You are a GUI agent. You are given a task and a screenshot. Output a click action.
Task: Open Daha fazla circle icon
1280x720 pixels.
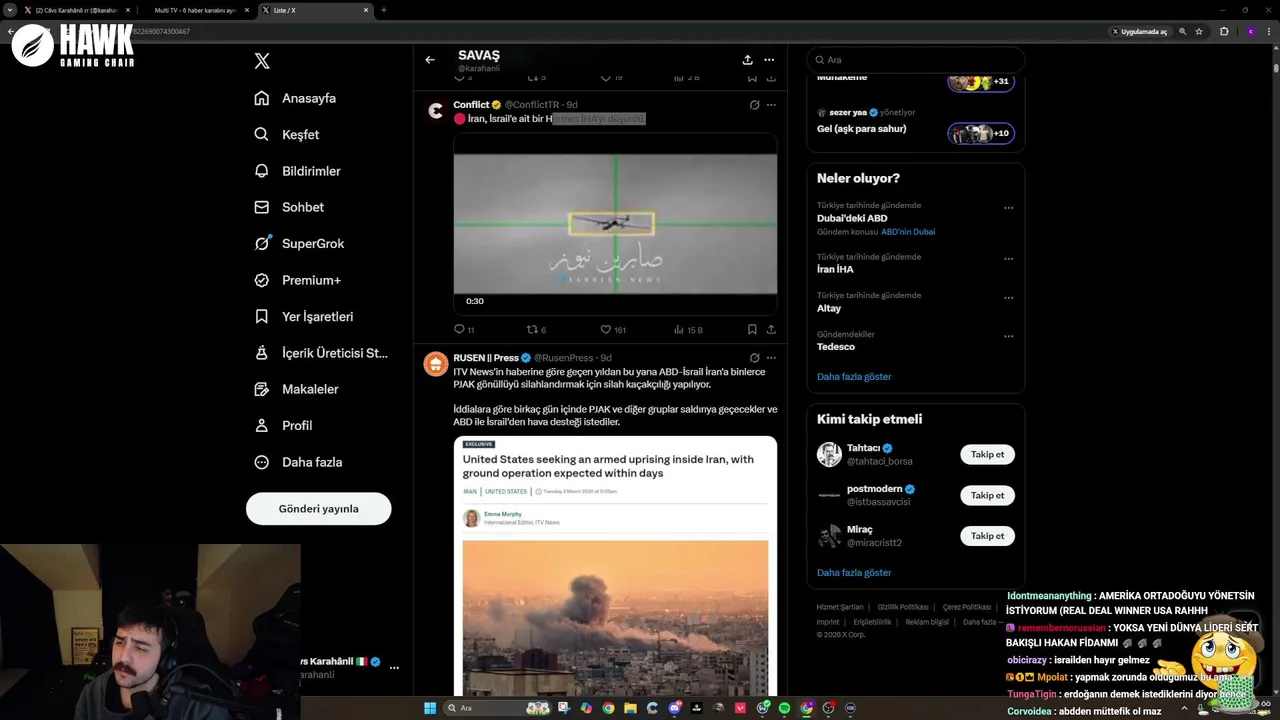[x=262, y=462]
